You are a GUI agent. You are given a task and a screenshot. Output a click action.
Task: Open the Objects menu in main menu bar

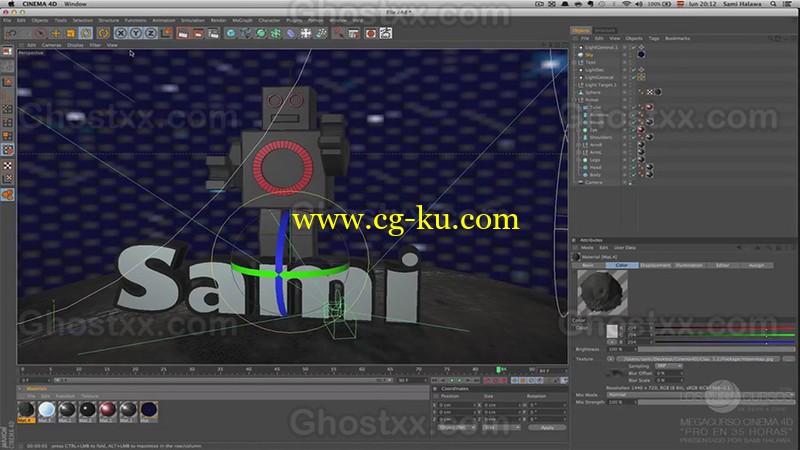point(40,20)
